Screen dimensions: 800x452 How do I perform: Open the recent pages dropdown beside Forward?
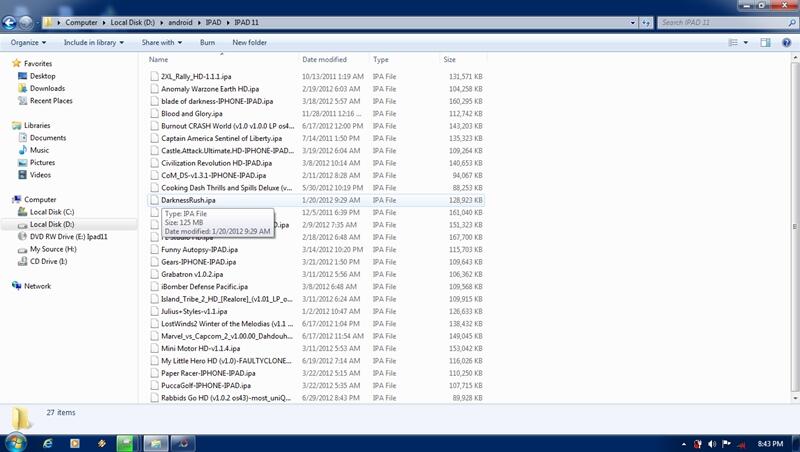pyautogui.click(x=38, y=23)
